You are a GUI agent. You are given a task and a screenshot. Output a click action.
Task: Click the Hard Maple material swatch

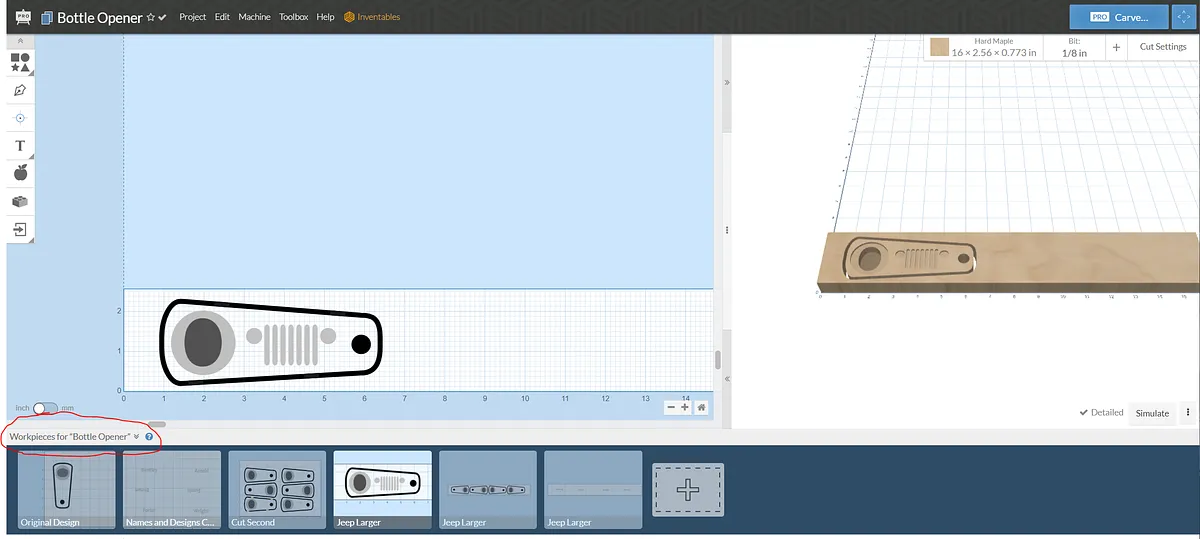click(939, 47)
